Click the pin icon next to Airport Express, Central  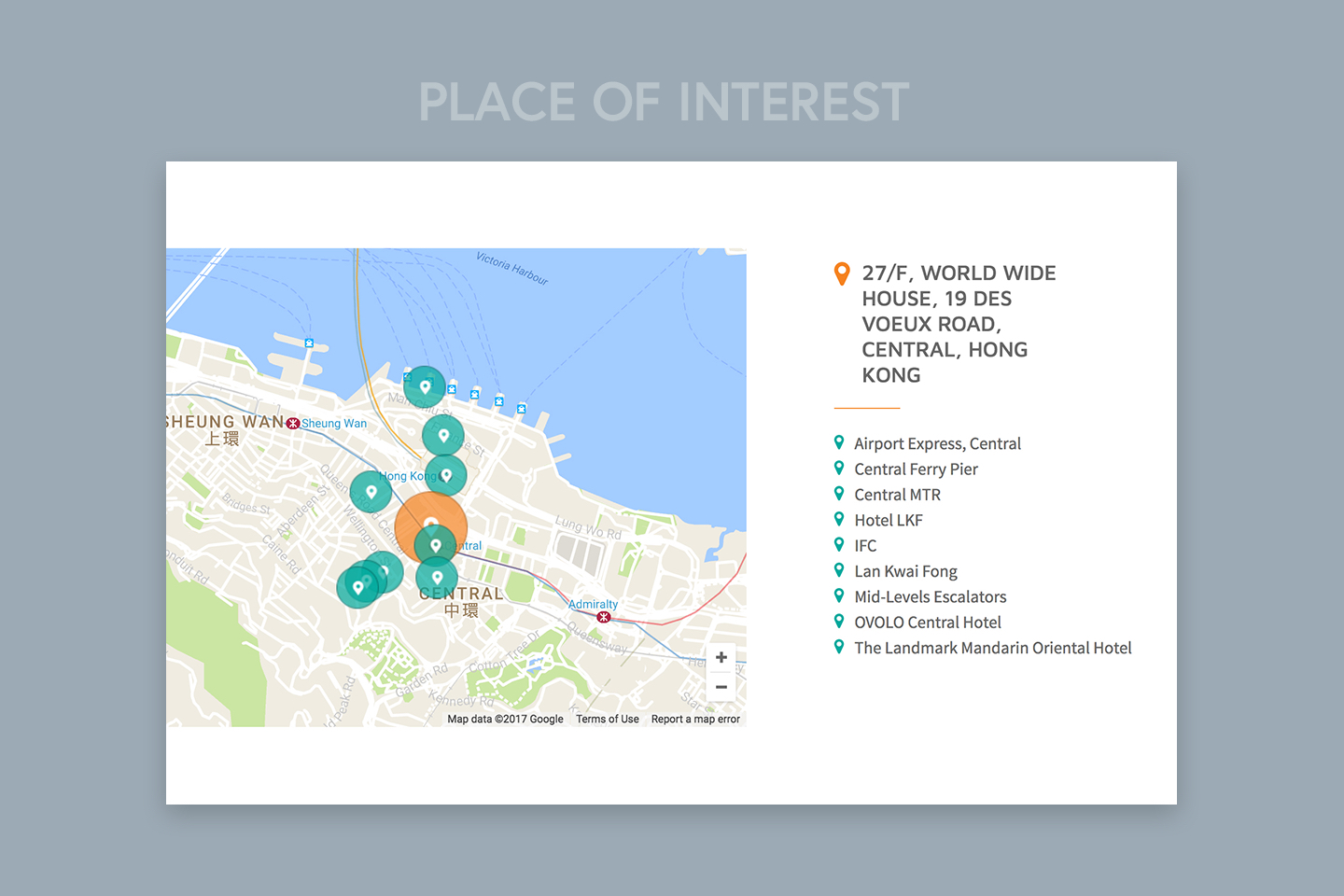tap(839, 442)
